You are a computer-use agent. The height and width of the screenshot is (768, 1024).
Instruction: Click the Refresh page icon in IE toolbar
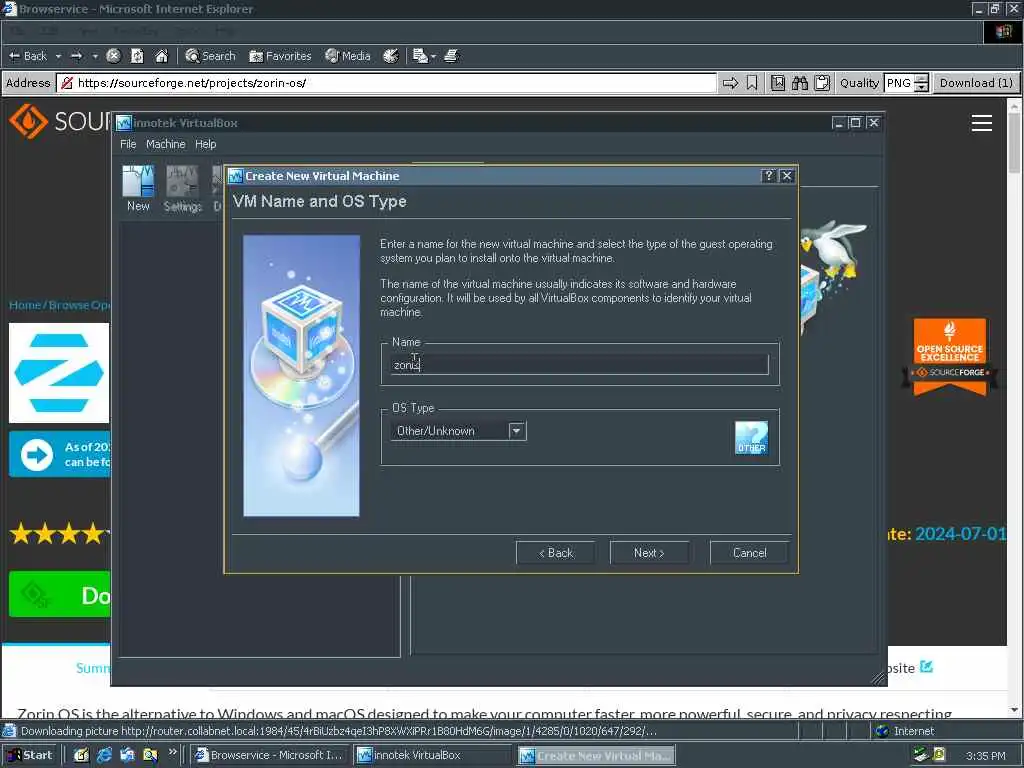tap(137, 56)
